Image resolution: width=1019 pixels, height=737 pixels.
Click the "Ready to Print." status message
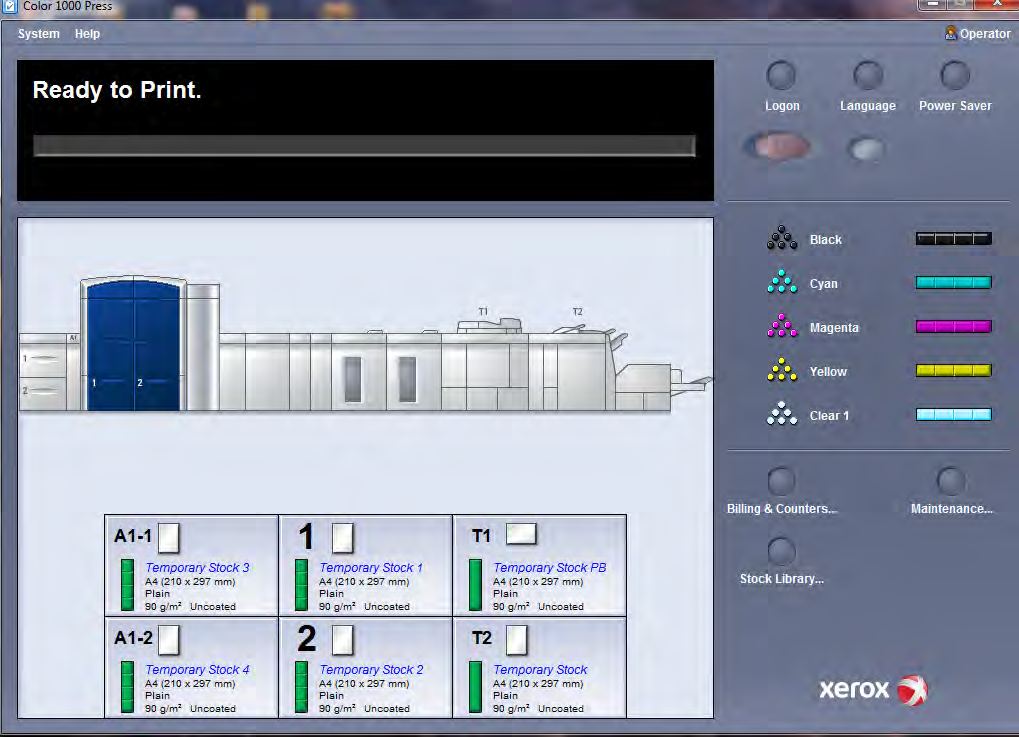117,90
